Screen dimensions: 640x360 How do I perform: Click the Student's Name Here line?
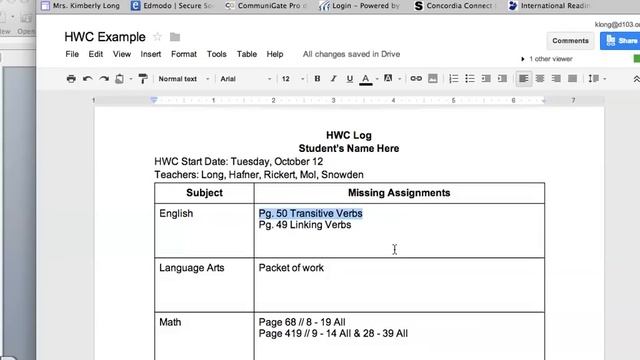349,148
